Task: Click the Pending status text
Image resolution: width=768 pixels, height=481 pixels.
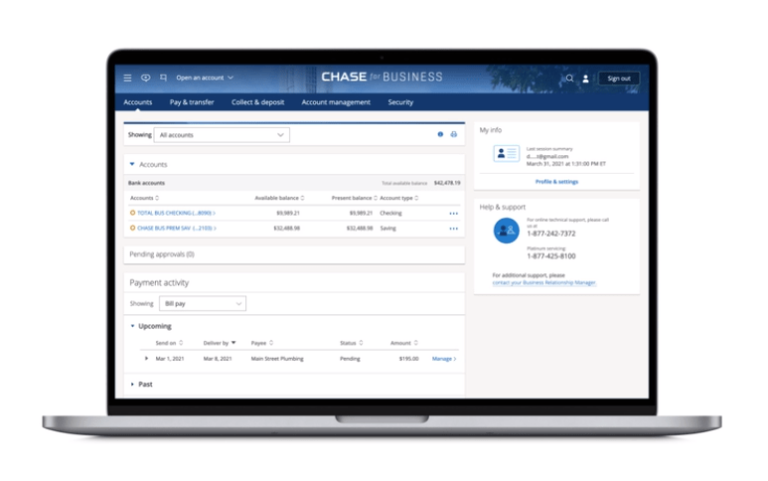Action: (350, 359)
